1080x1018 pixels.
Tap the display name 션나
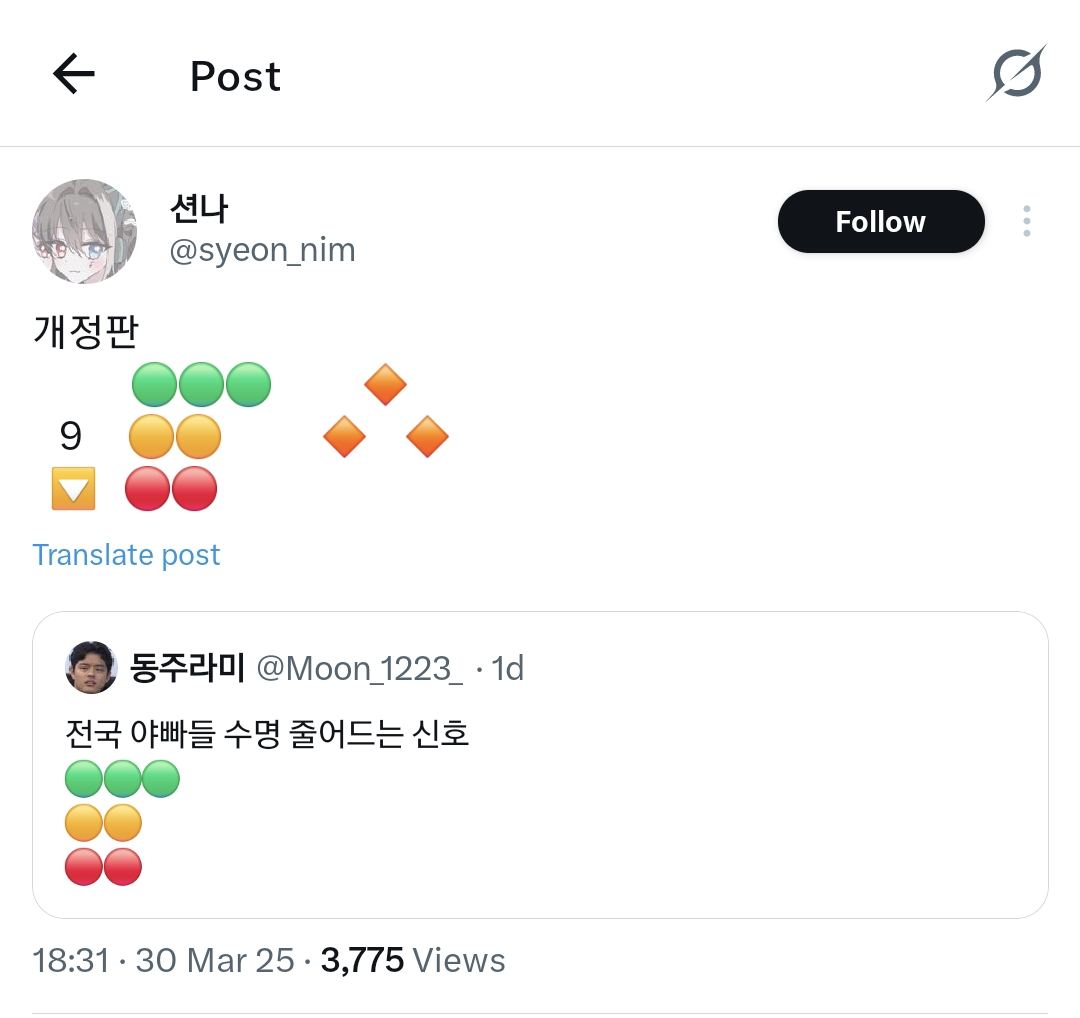click(x=199, y=209)
